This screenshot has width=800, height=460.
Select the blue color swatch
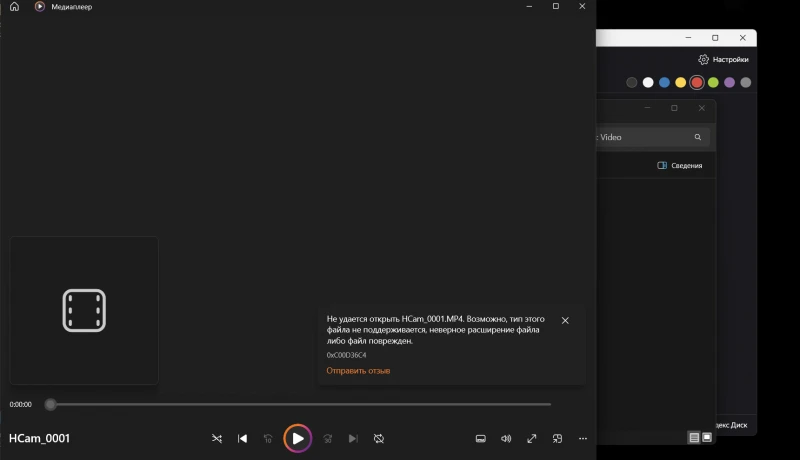[x=664, y=83]
